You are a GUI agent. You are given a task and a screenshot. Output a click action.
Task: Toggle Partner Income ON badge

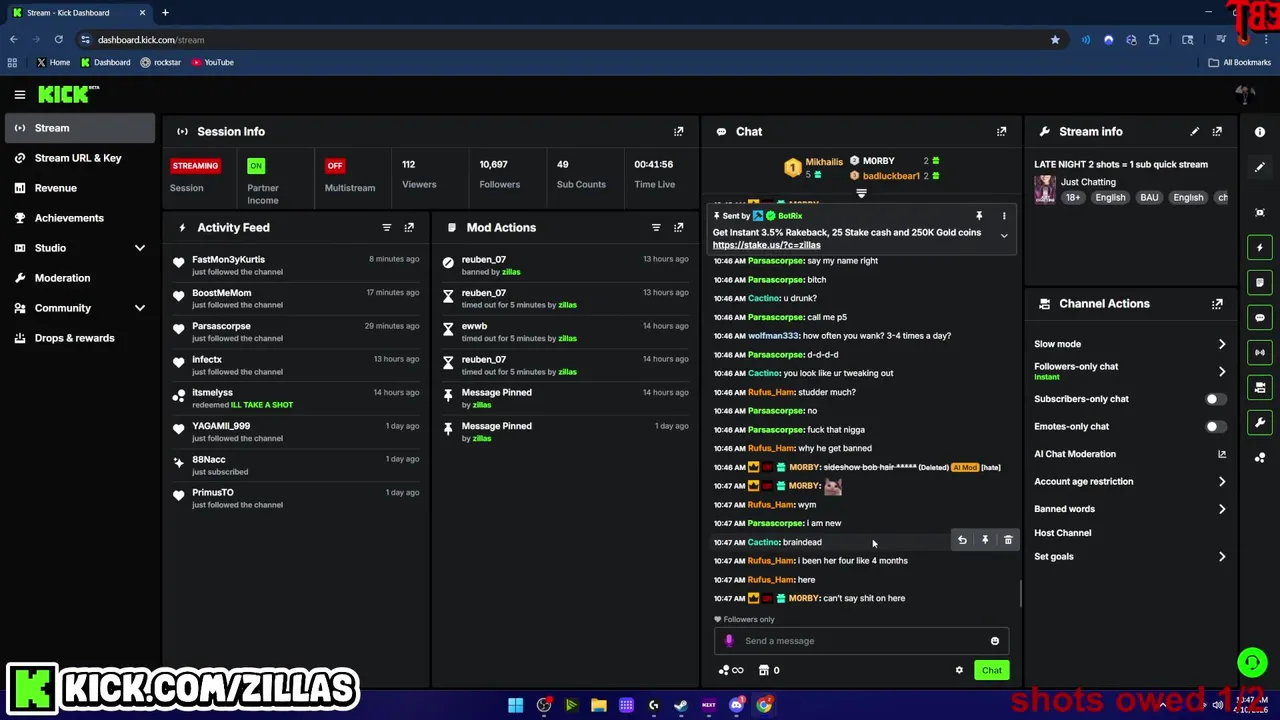pyautogui.click(x=256, y=166)
